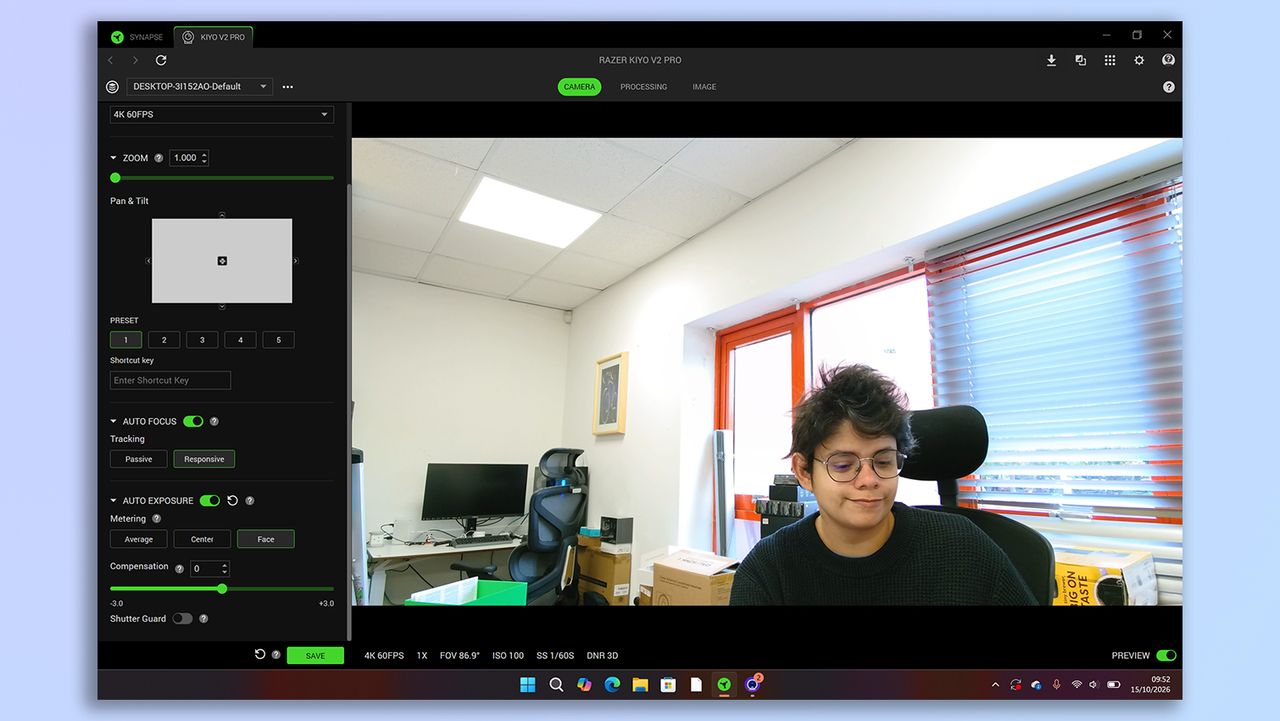Viewport: 1280px width, 721px height.
Task: Open the downloads icon in the top bar
Action: tap(1052, 60)
